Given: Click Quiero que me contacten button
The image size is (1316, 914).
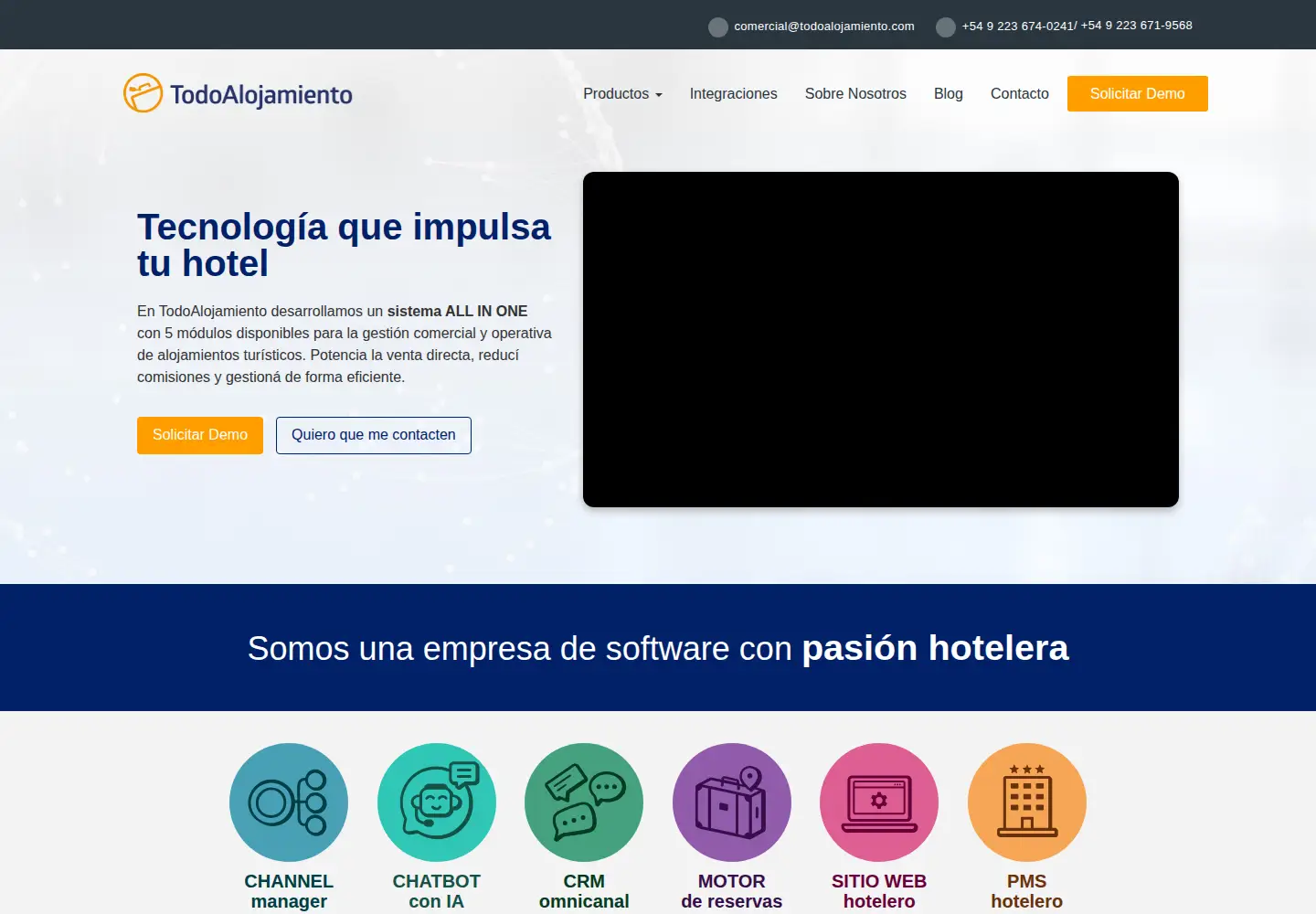Looking at the screenshot, I should pos(374,435).
